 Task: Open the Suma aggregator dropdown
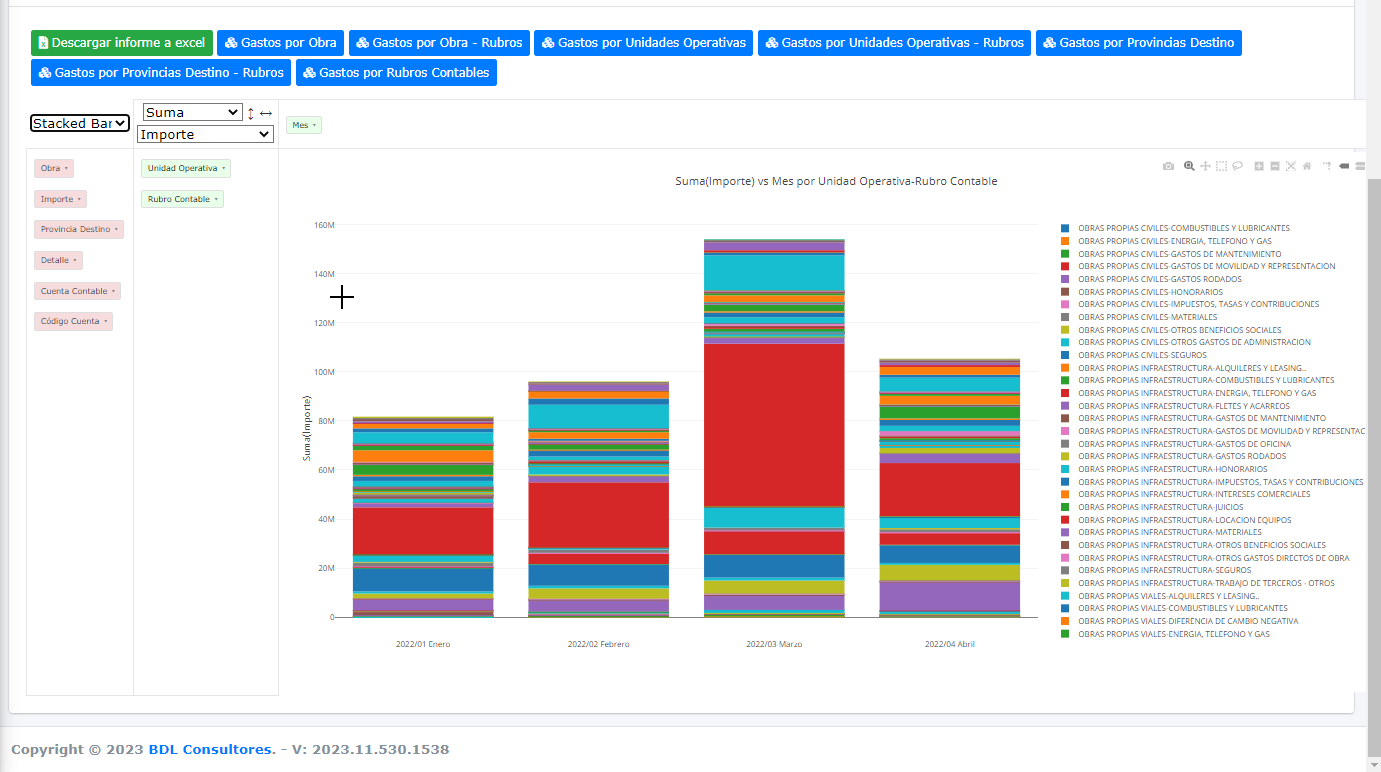click(x=192, y=113)
